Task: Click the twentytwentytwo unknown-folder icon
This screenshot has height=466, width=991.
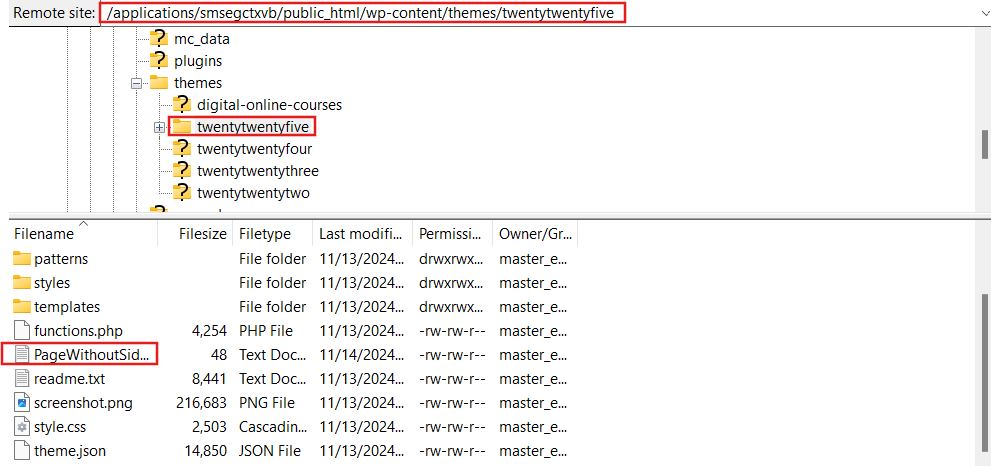Action: (x=181, y=192)
